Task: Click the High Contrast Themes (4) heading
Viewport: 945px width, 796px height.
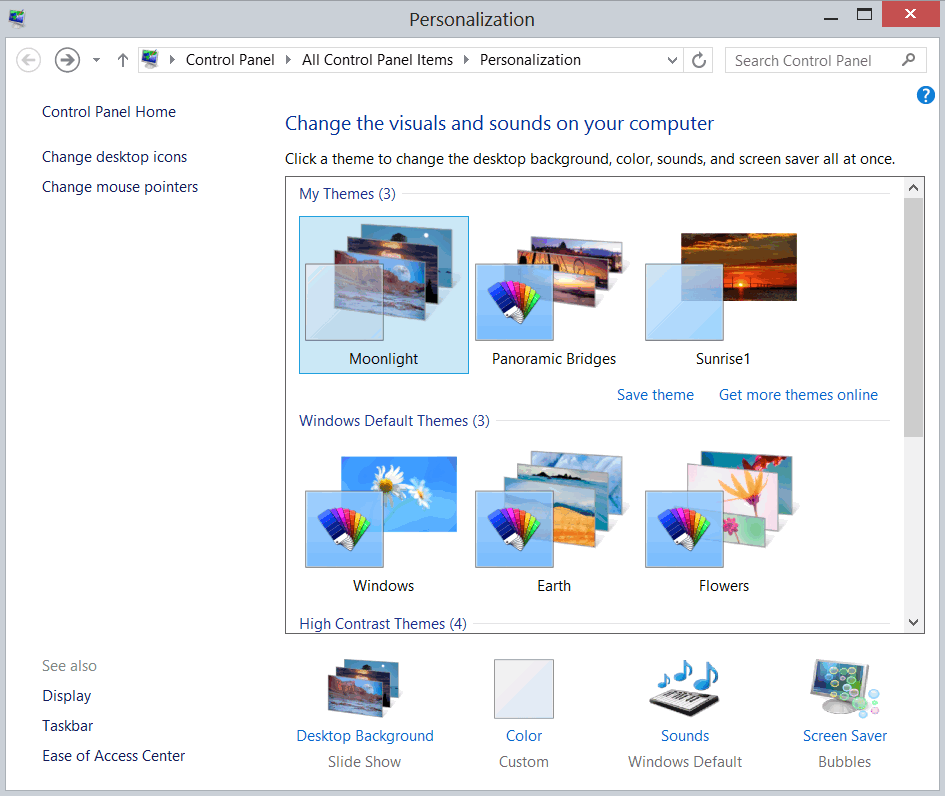Action: click(383, 624)
